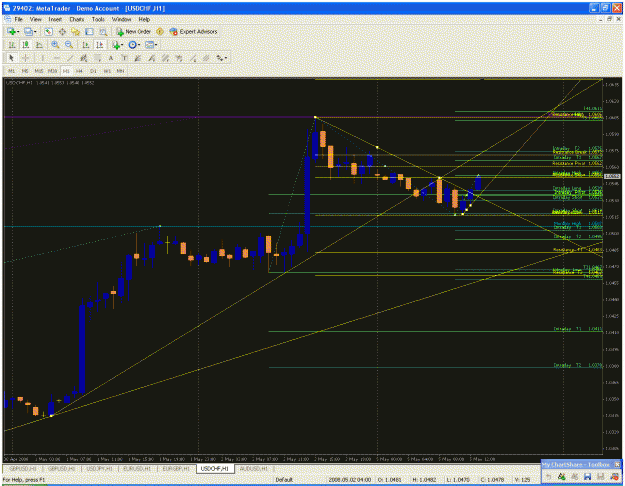Click the New Order button
The width and height of the screenshot is (625, 486).
coord(133,31)
